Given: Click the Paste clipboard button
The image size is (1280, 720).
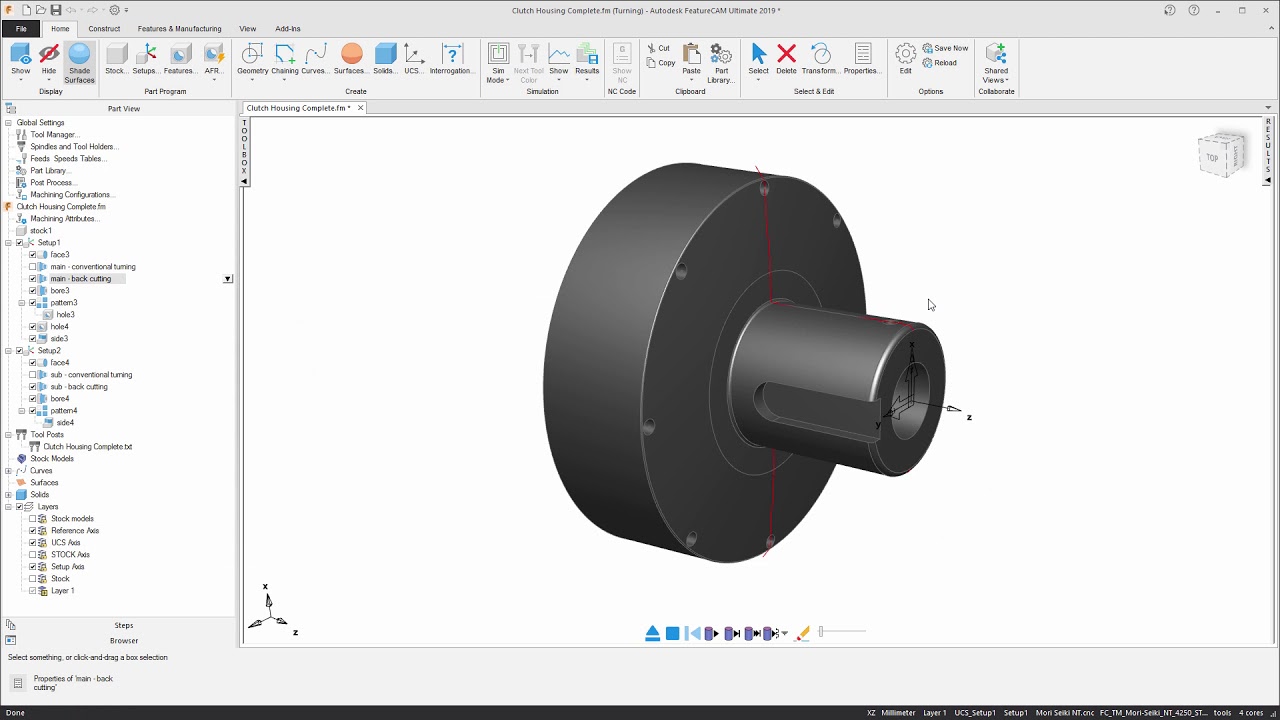Looking at the screenshot, I should 692,60.
